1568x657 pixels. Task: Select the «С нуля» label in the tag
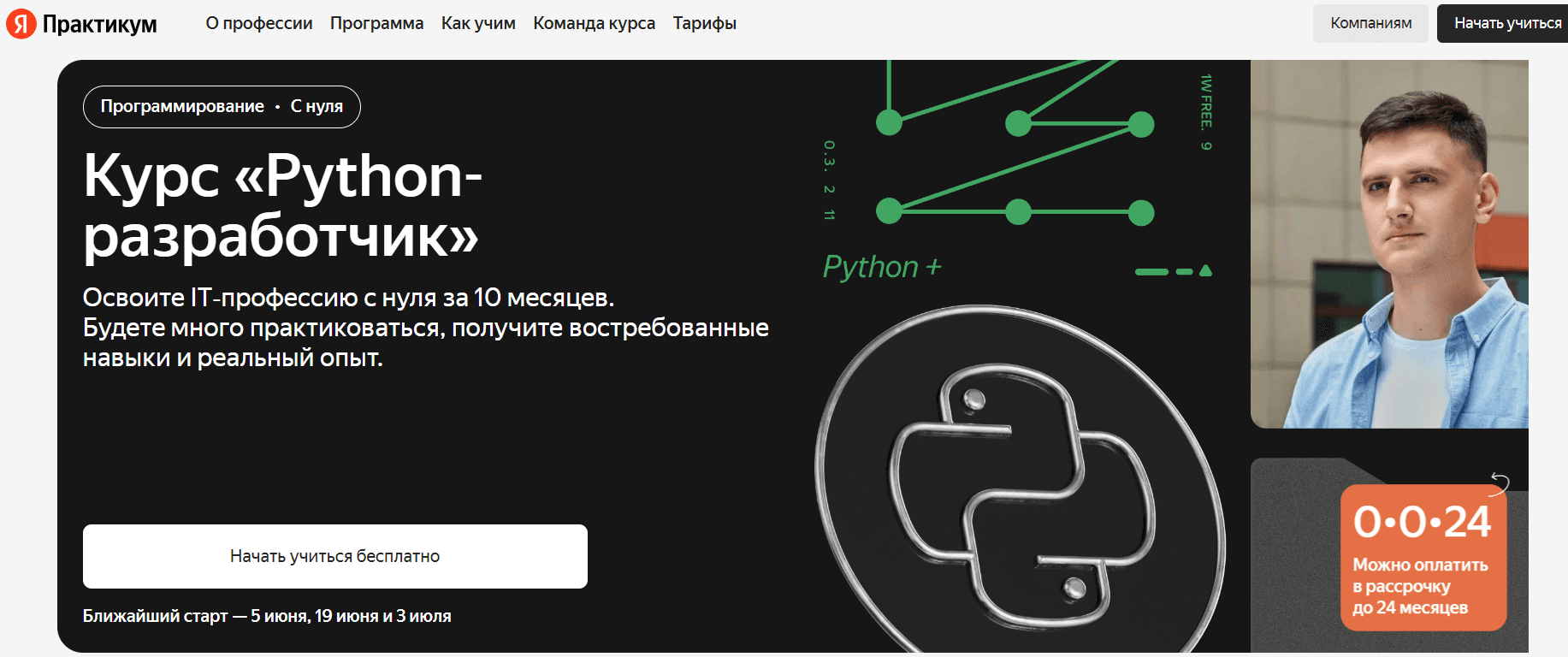(317, 106)
